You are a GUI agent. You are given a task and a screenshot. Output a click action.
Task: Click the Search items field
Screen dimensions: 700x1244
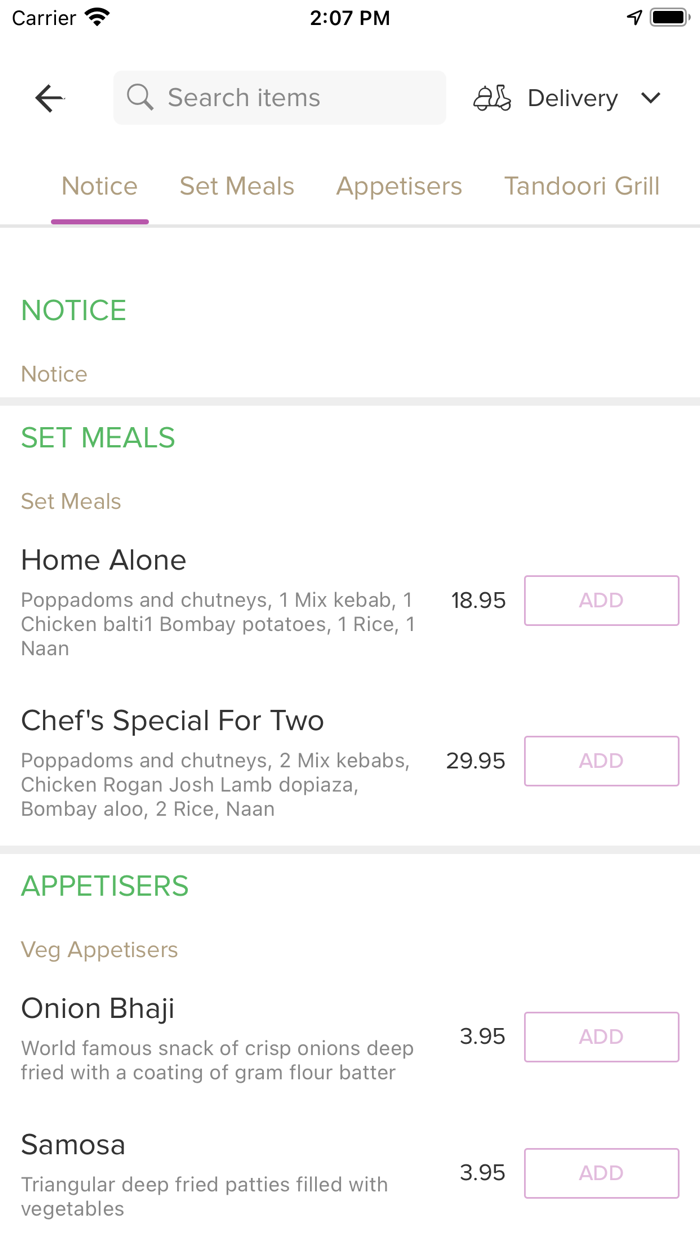coord(290,98)
